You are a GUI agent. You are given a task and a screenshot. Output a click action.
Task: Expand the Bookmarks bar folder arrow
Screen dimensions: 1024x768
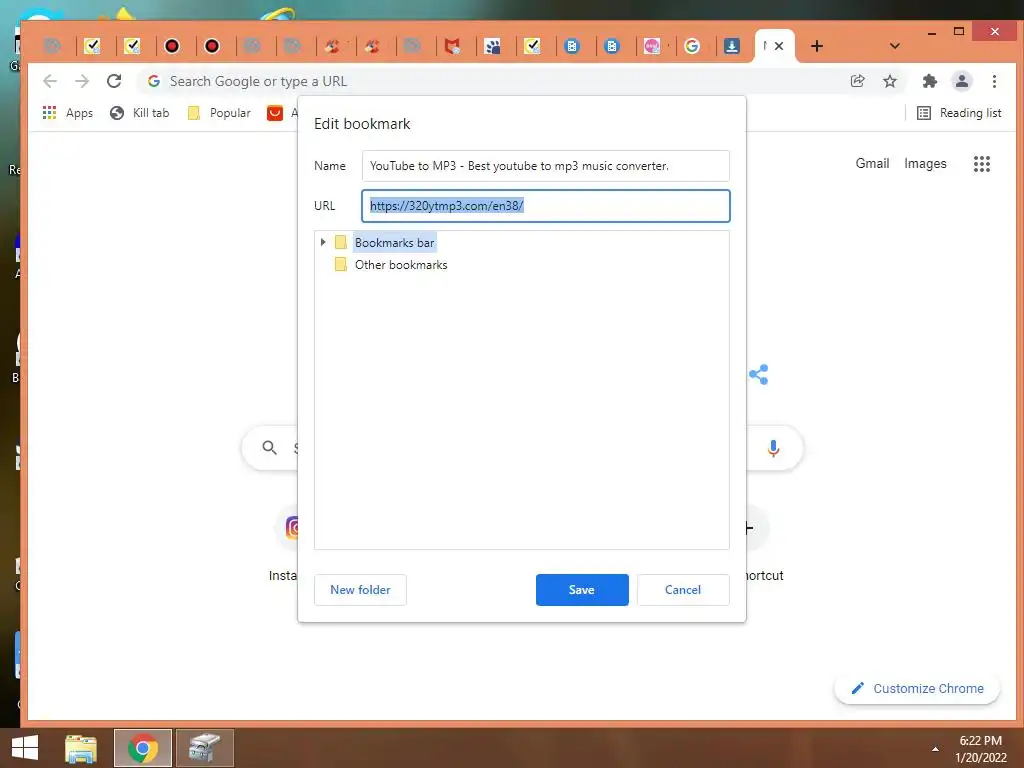point(323,242)
